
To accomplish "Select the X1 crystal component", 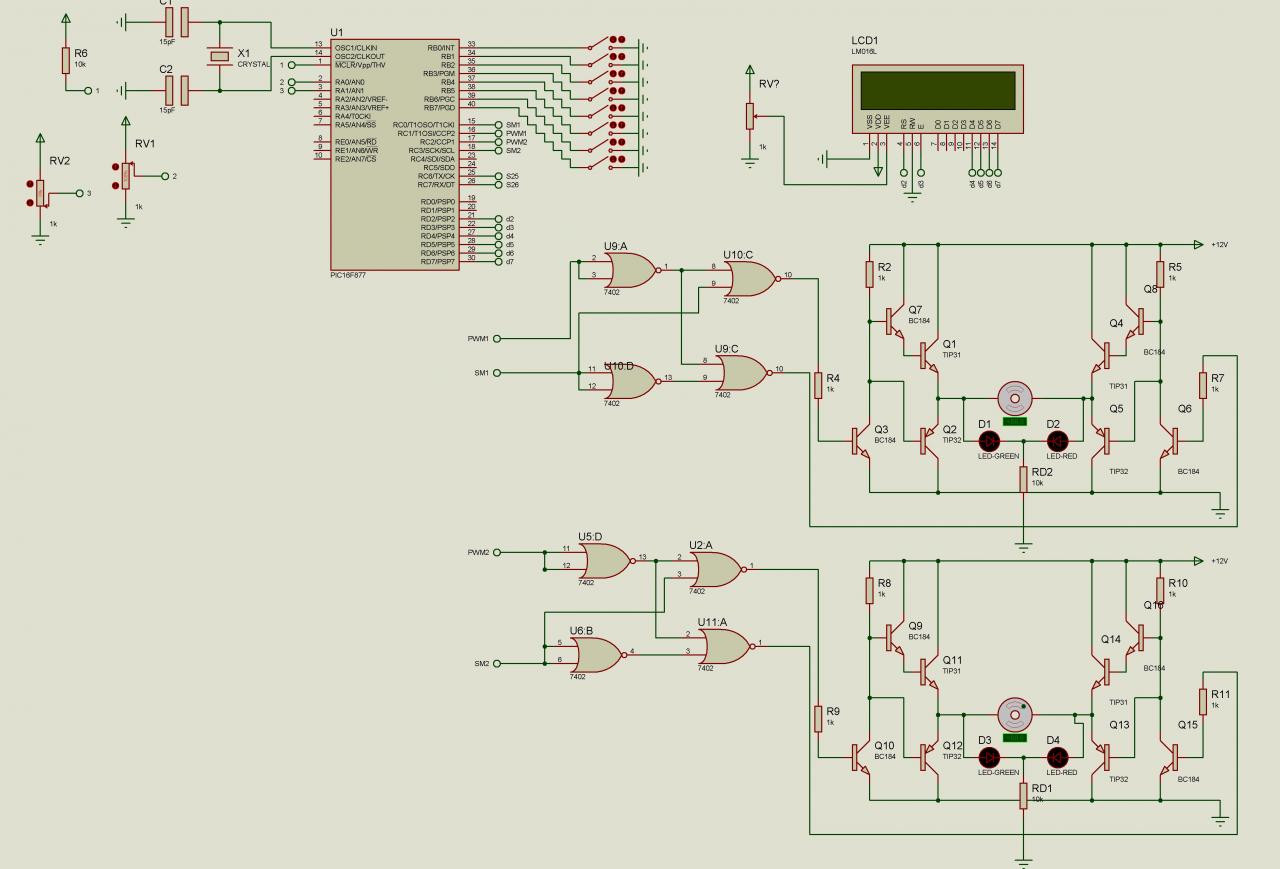I will point(219,55).
